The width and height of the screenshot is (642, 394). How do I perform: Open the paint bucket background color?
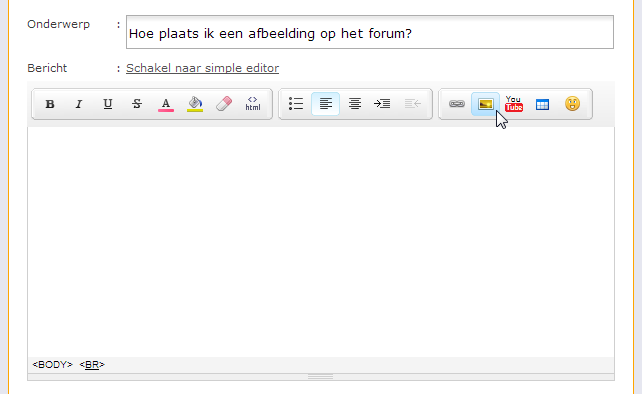(195, 104)
